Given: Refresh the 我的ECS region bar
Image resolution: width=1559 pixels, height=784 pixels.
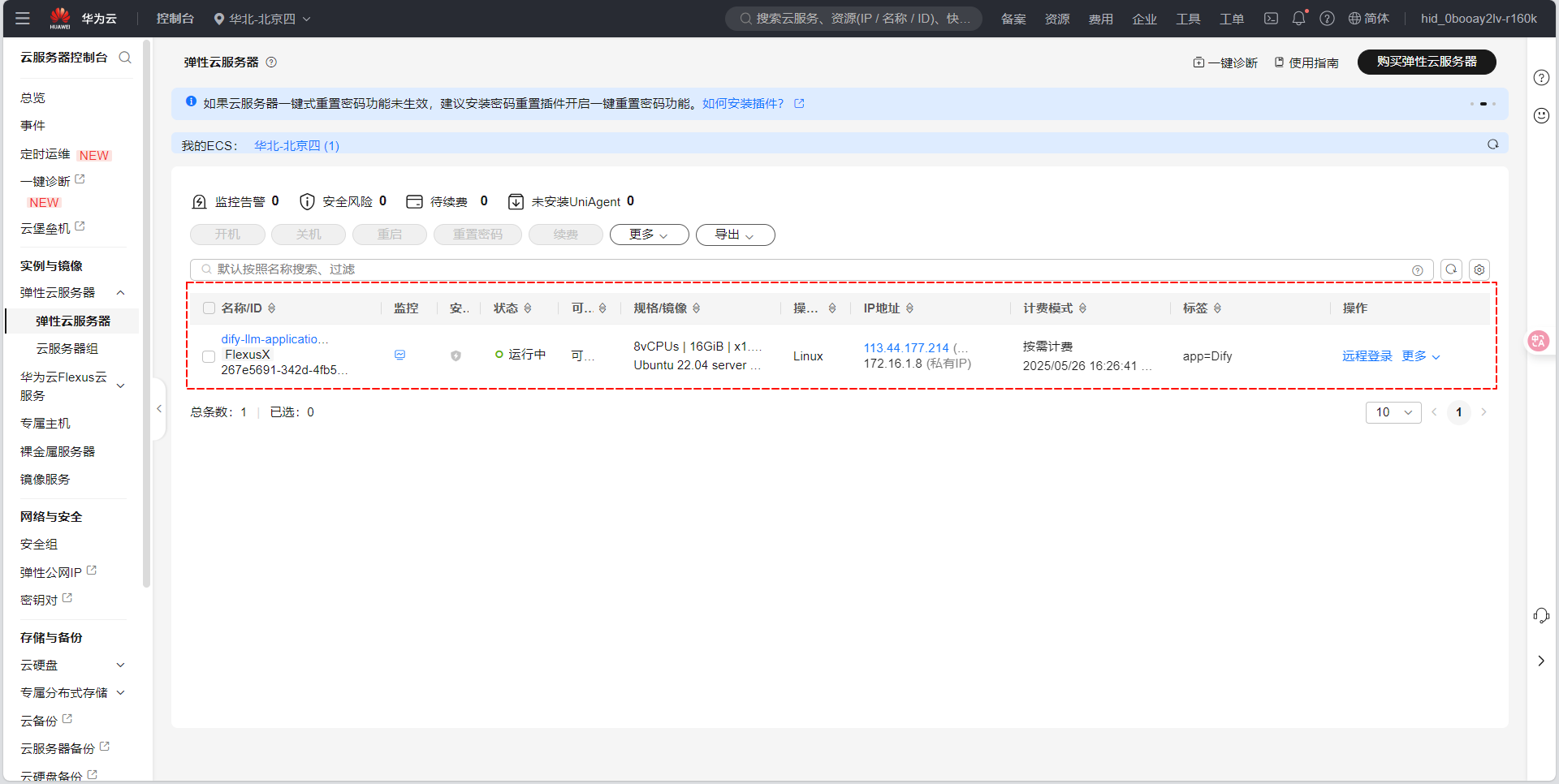Looking at the screenshot, I should 1492,144.
